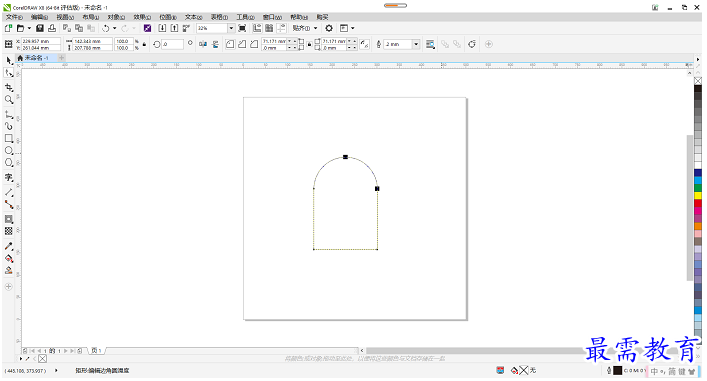Select the Ellipse tool
Image resolution: width=707 pixels, height=381 pixels.
point(9,151)
